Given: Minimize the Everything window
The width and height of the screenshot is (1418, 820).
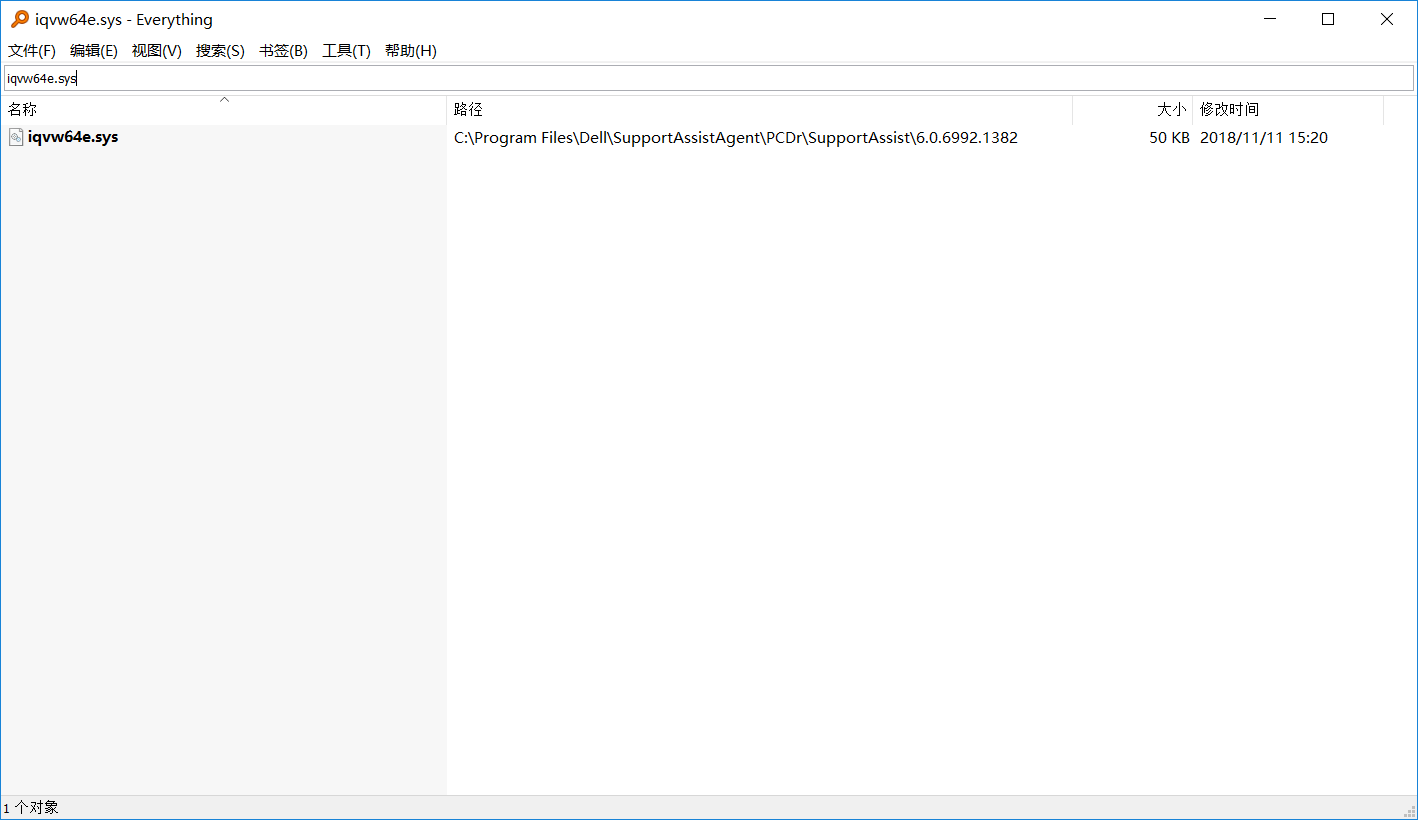Looking at the screenshot, I should pos(1270,19).
